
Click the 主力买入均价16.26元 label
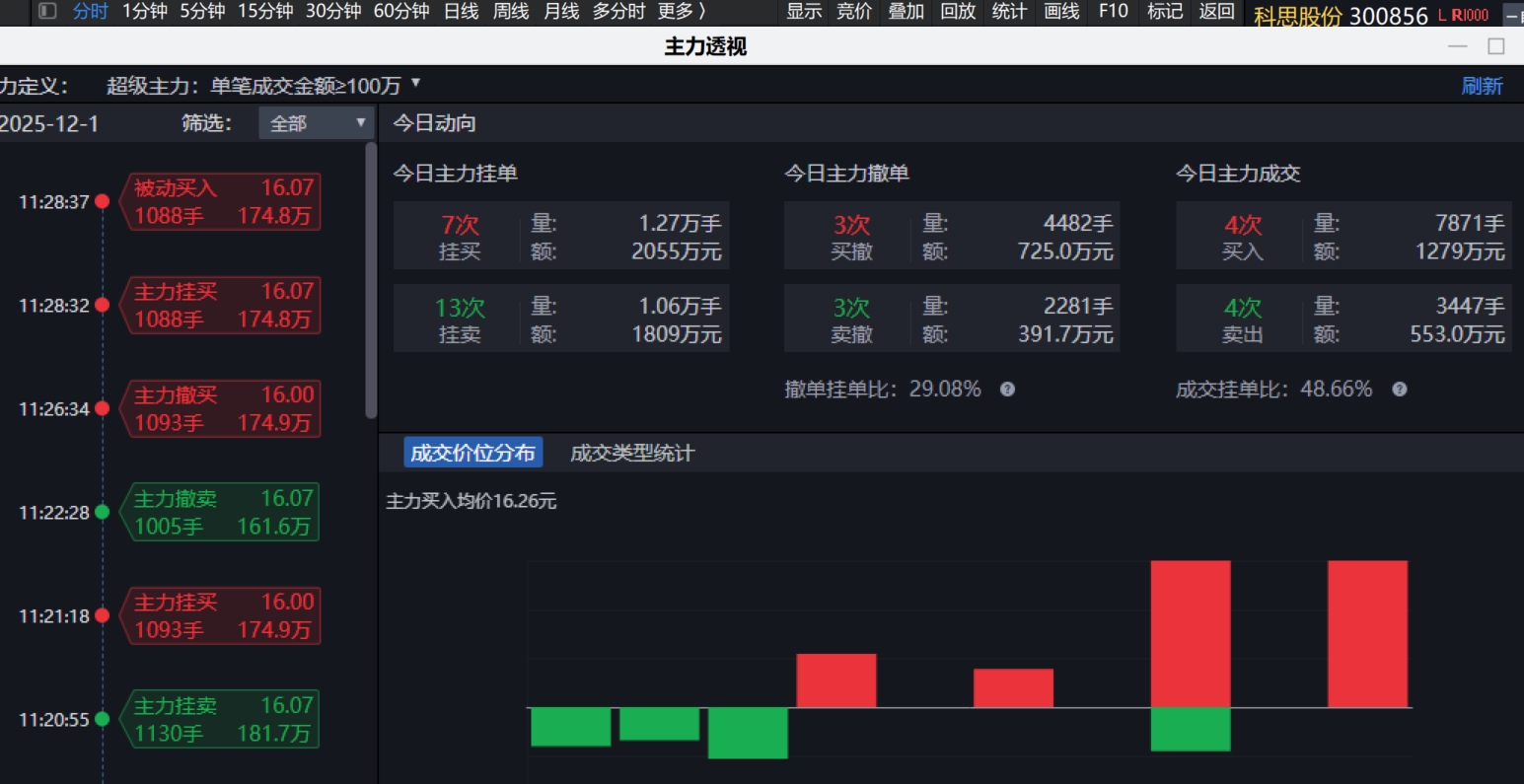pos(471,501)
